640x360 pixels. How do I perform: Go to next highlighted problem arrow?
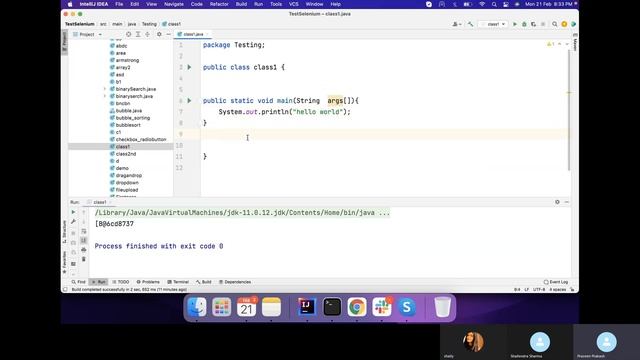point(567,44)
